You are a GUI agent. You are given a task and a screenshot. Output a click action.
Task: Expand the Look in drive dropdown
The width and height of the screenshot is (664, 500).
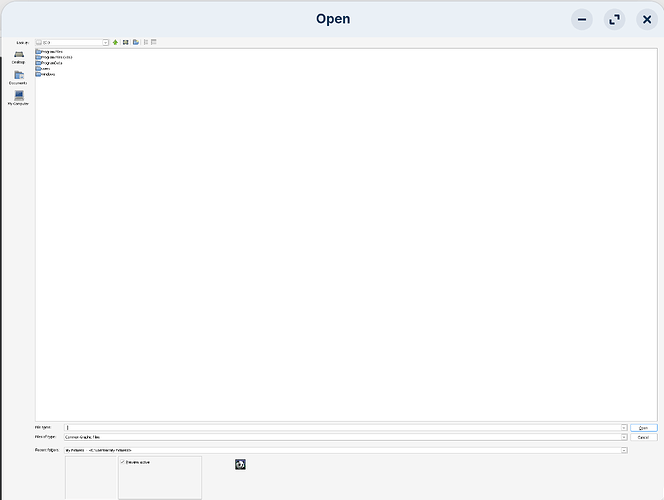105,42
